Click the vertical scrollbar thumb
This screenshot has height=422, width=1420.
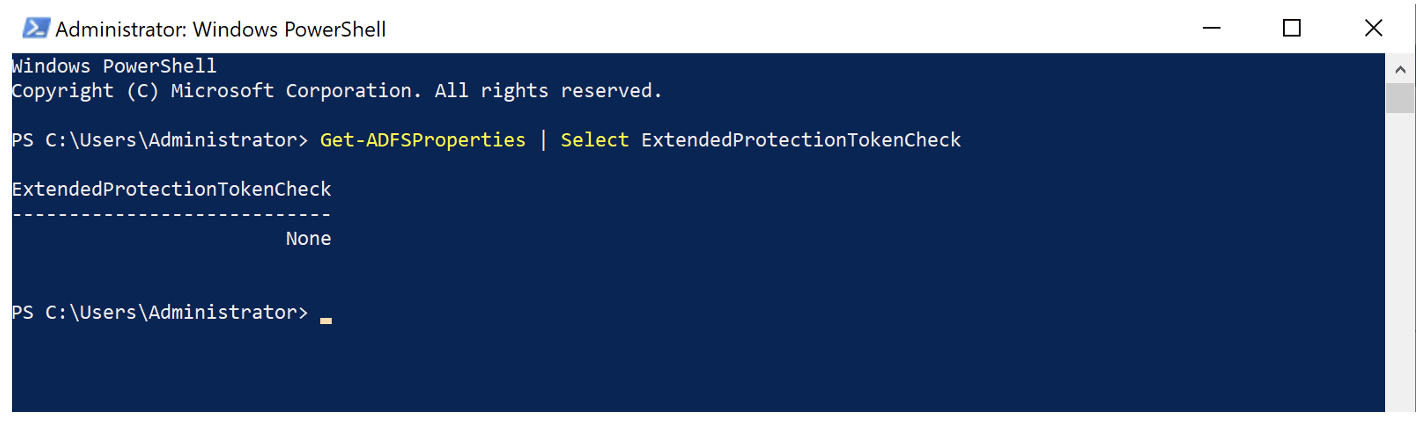(1398, 99)
